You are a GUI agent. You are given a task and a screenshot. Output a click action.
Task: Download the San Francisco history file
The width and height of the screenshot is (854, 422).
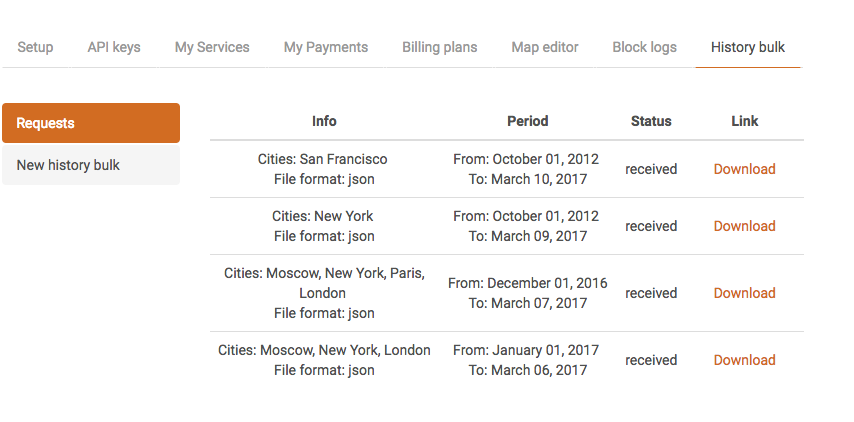(x=744, y=169)
